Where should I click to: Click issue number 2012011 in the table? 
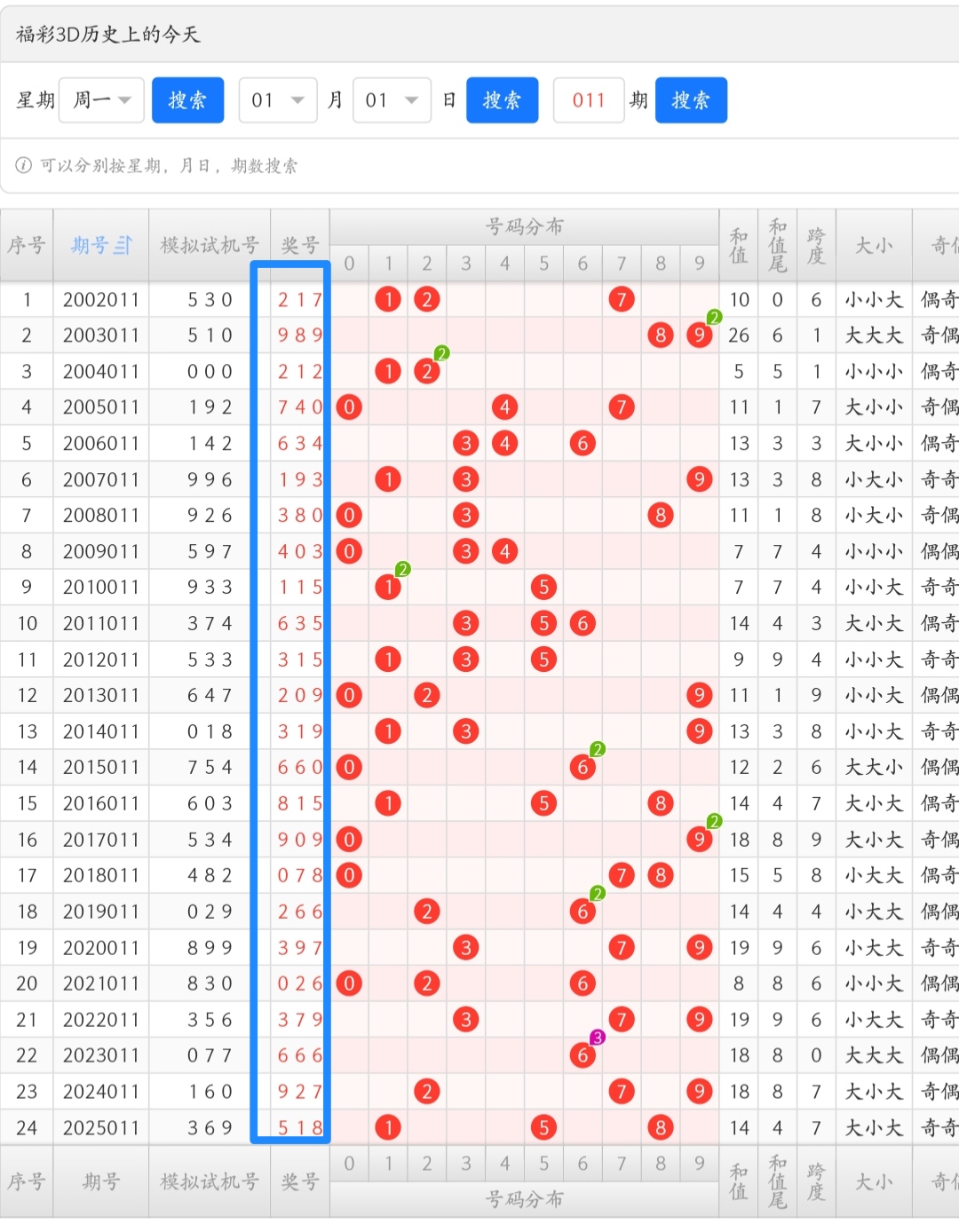[100, 659]
